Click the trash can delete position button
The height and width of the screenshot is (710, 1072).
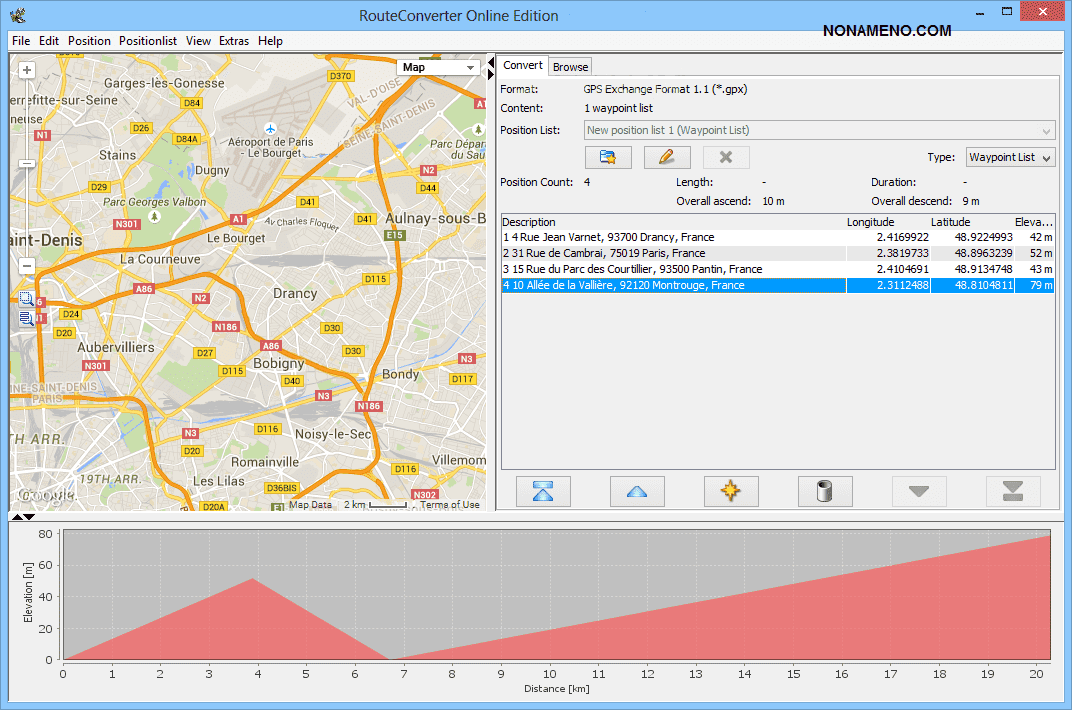click(x=825, y=491)
